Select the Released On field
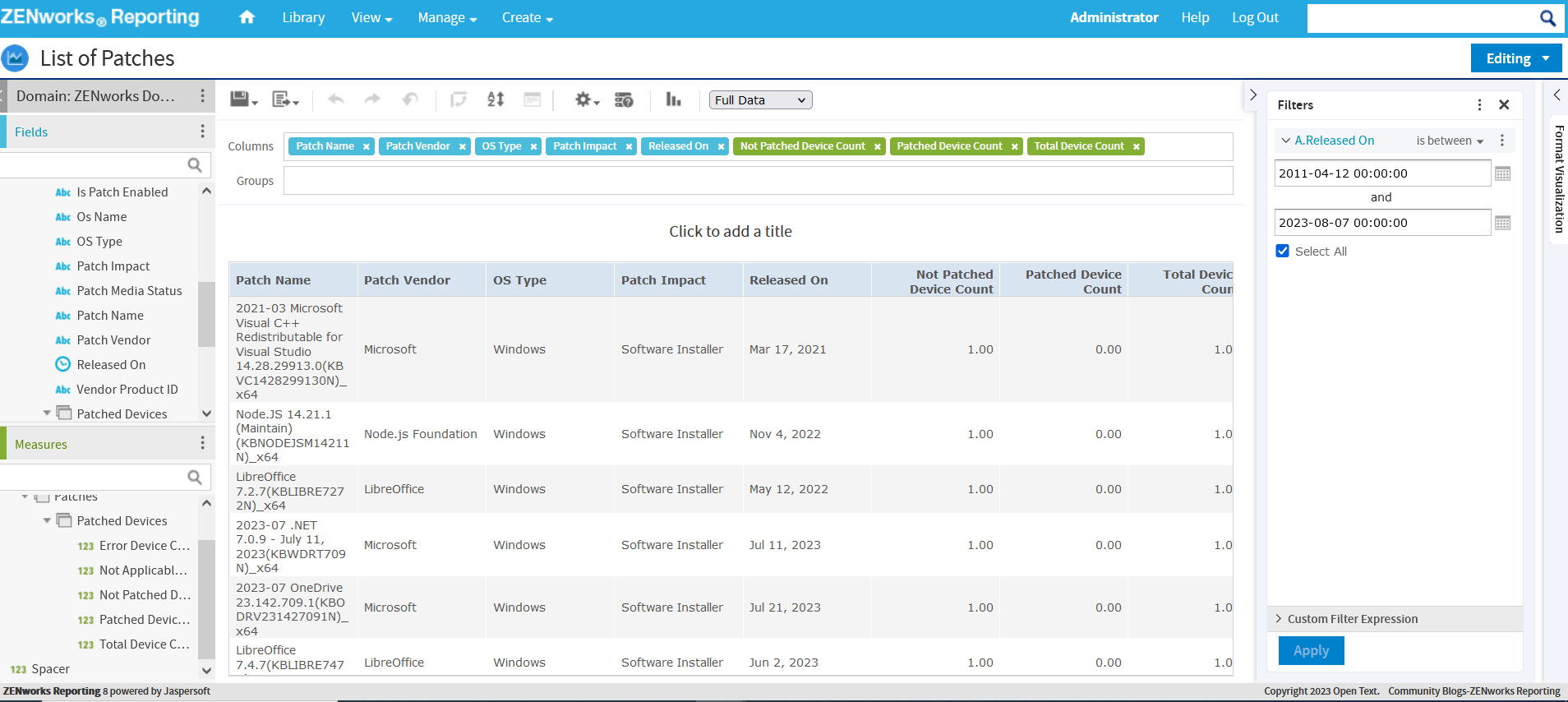Viewport: 1568px width, 702px height. click(111, 365)
